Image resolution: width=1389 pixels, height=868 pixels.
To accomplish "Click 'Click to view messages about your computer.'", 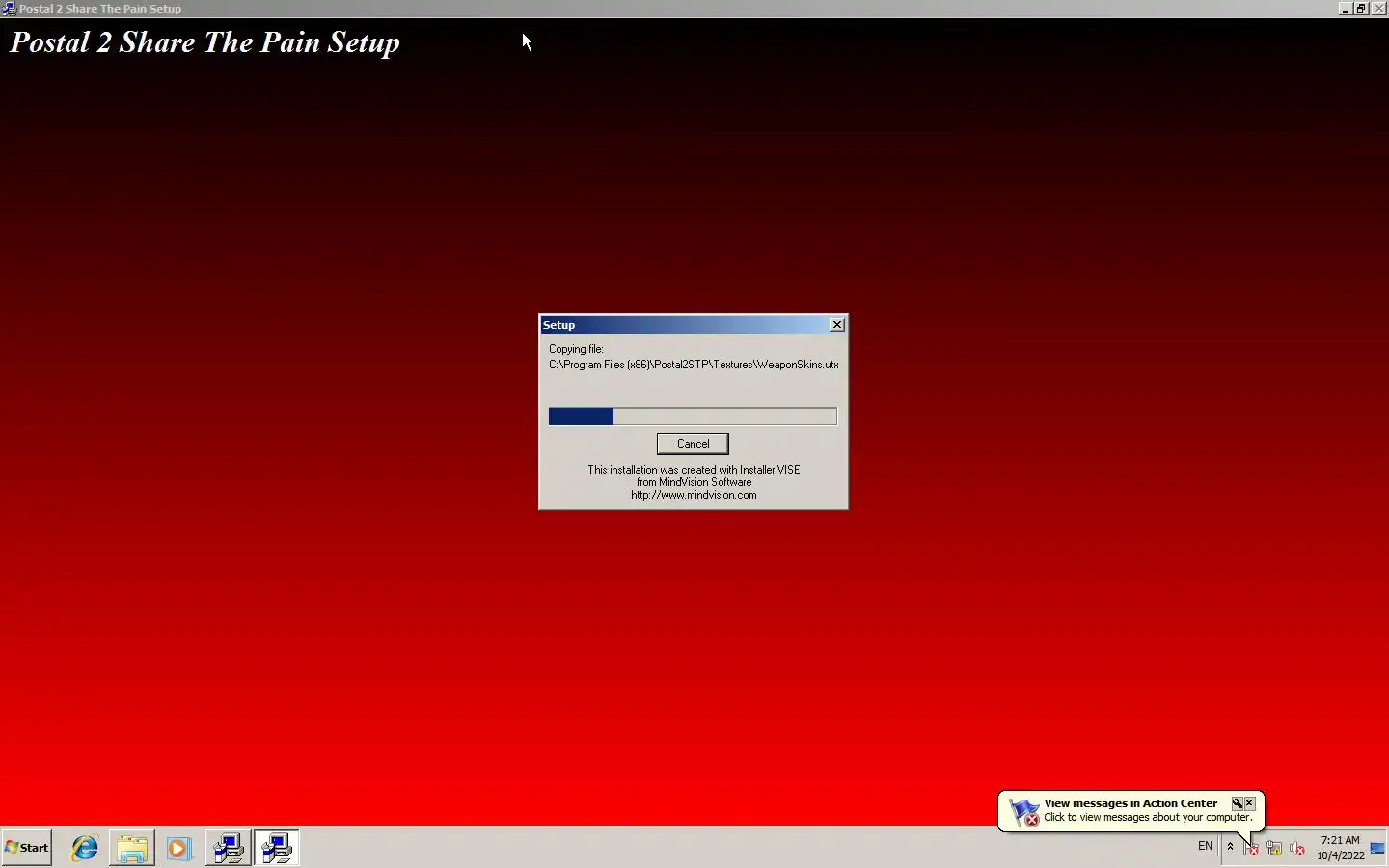I will [x=1148, y=817].
